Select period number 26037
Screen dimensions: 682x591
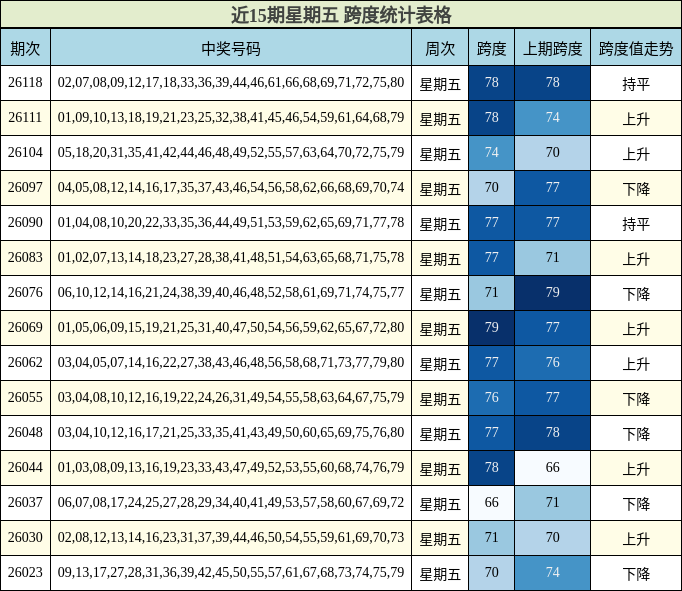tap(25, 502)
